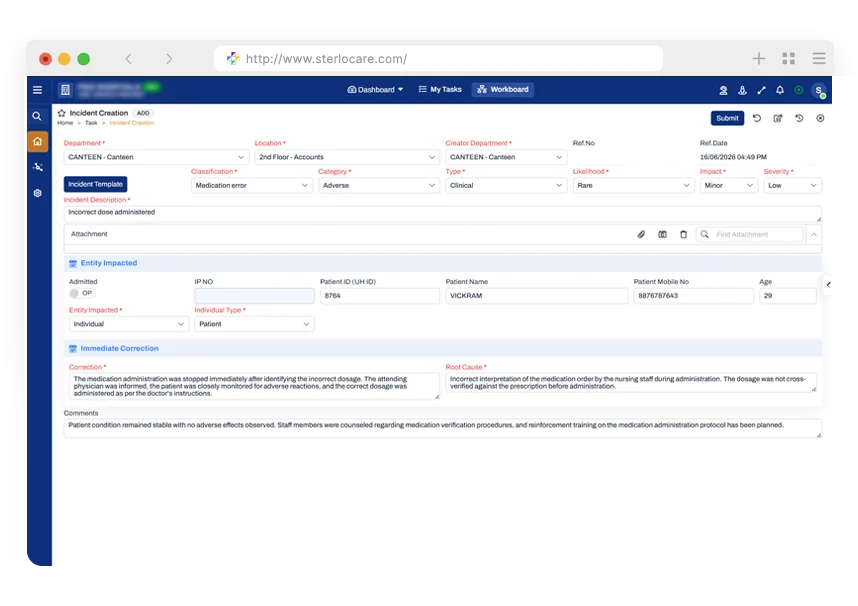
Task: Open the Individual Type dropdown showing Patient
Action: pos(254,324)
